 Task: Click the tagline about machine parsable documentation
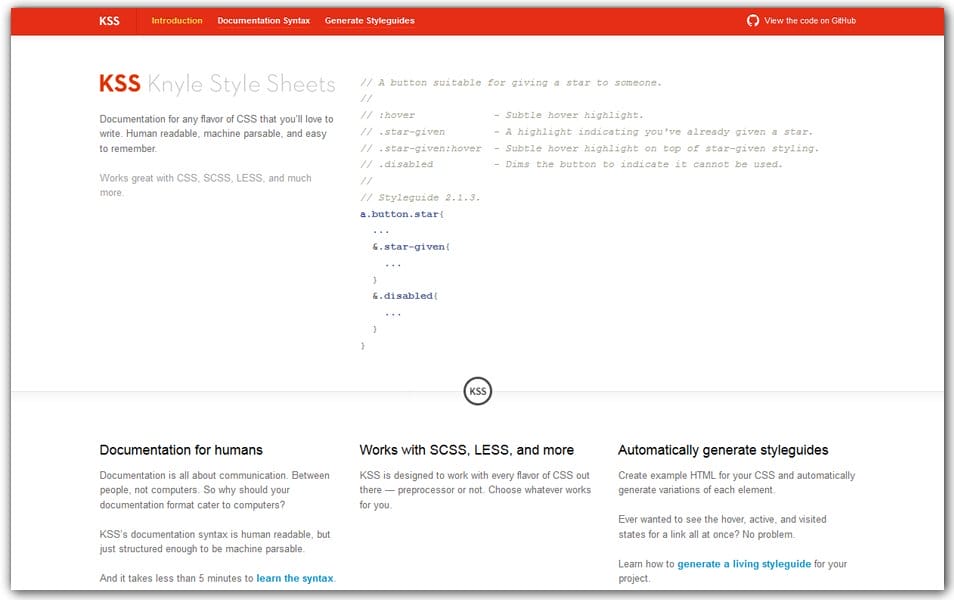215,132
